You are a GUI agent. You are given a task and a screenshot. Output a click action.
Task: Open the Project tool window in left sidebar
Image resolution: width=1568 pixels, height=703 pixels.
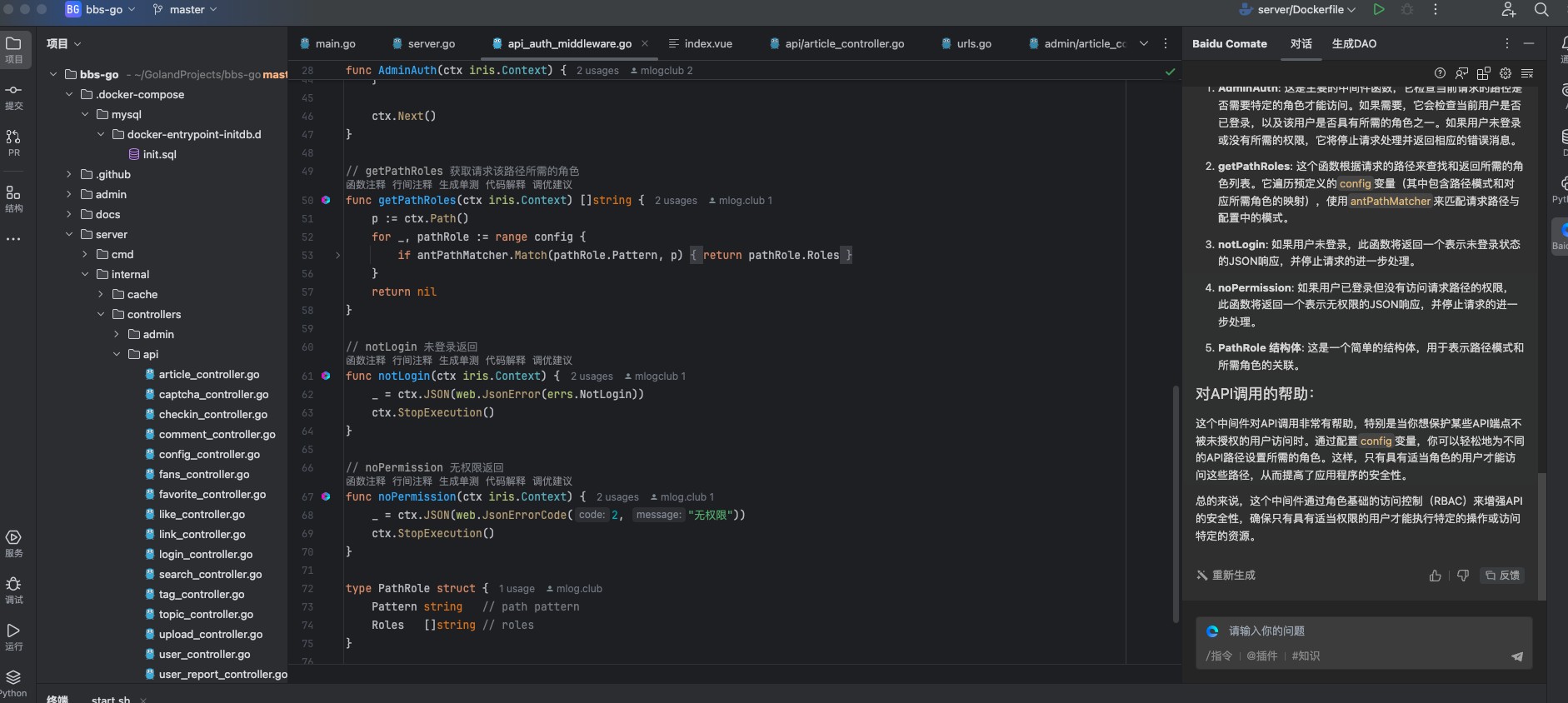[14, 49]
